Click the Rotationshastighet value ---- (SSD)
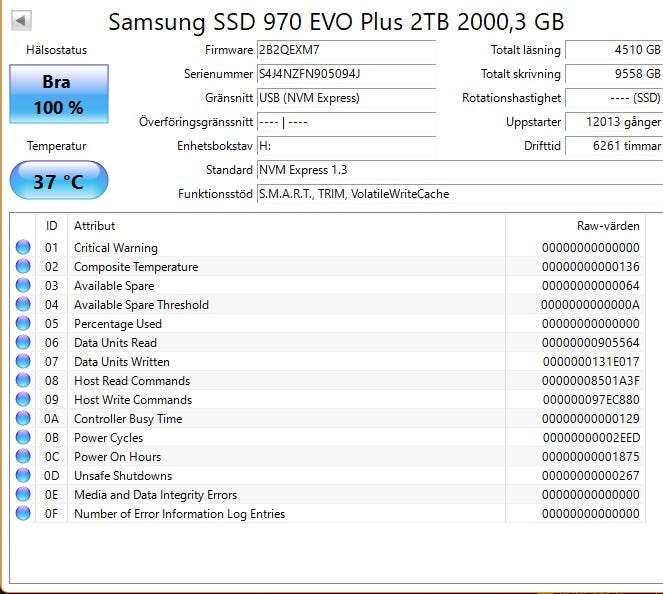This screenshot has height=594, width=663. (x=614, y=98)
